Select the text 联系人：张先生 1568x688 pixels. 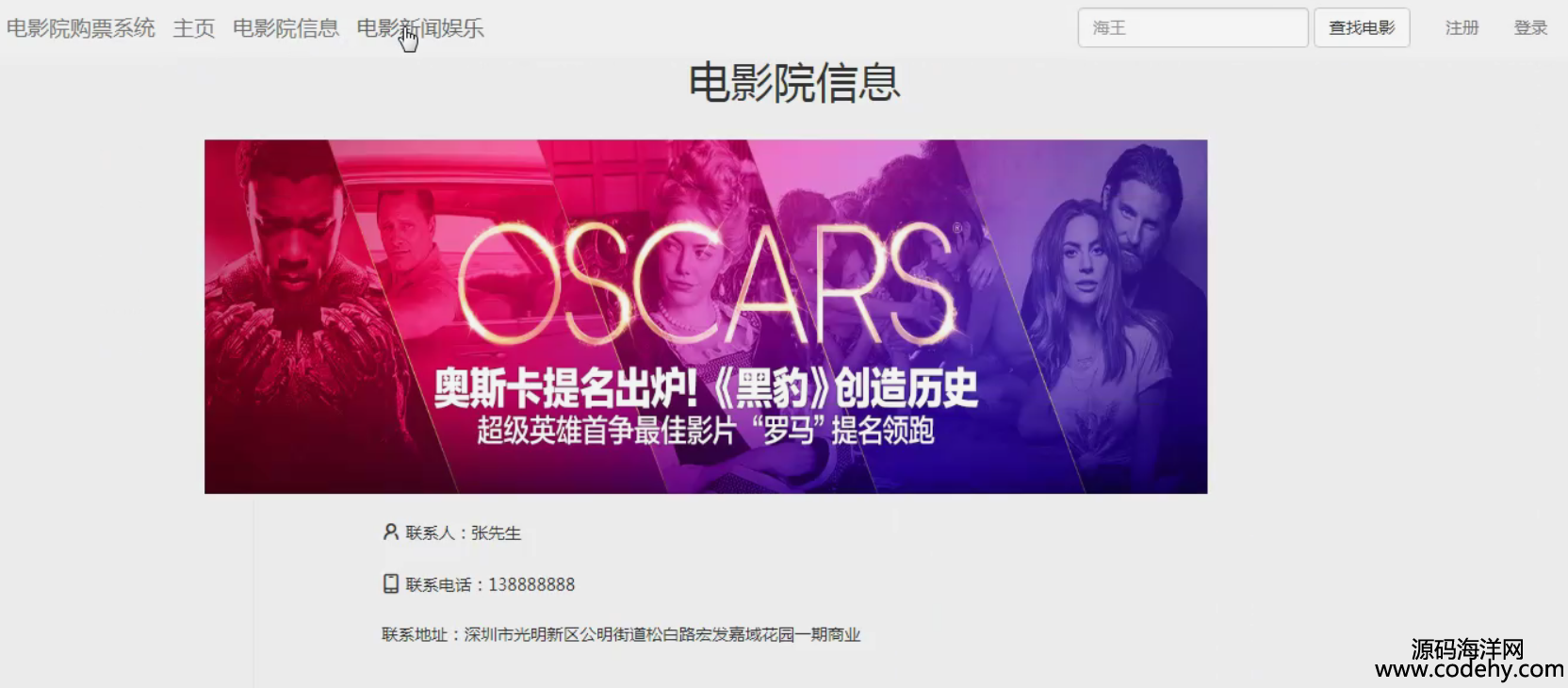point(463,533)
